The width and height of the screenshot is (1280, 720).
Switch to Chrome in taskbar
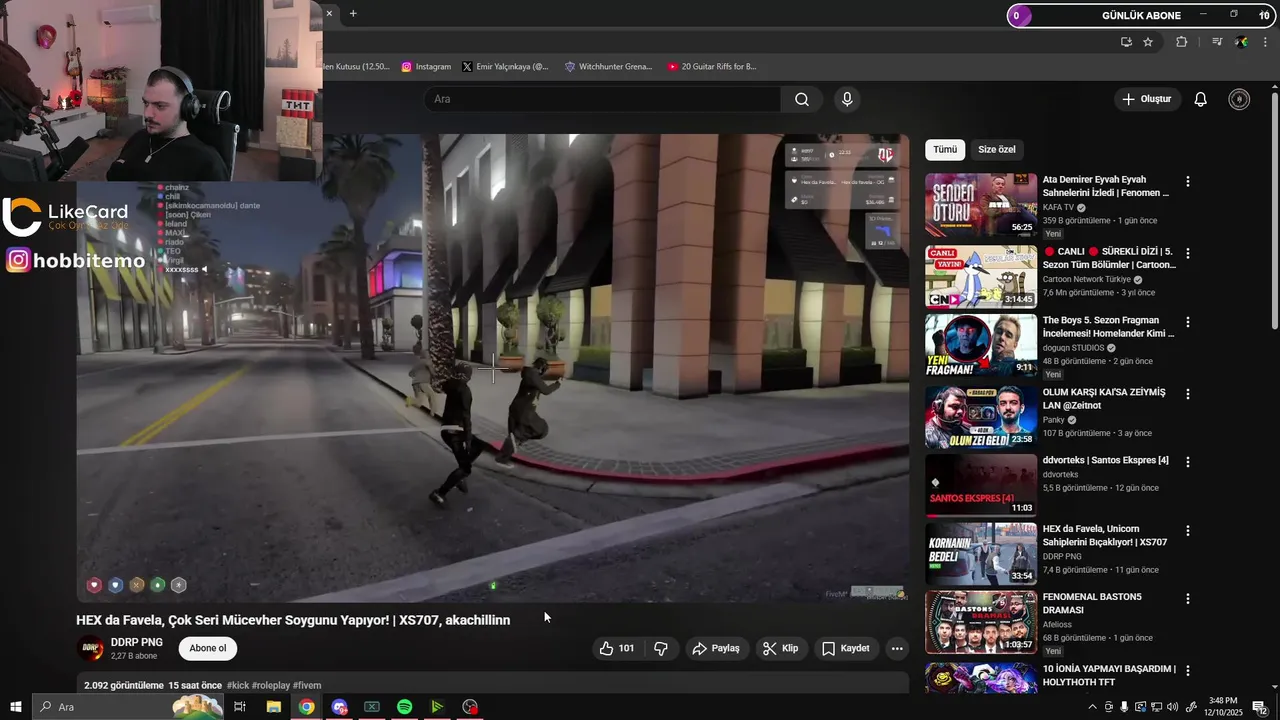(x=306, y=707)
